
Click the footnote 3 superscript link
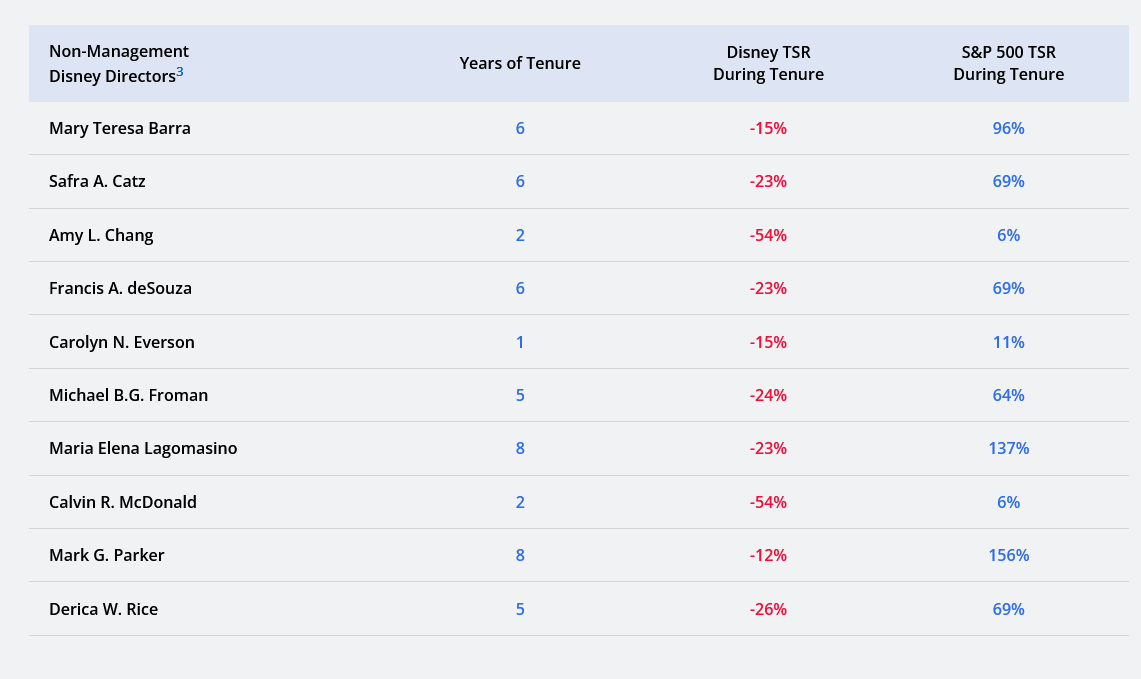(x=180, y=71)
